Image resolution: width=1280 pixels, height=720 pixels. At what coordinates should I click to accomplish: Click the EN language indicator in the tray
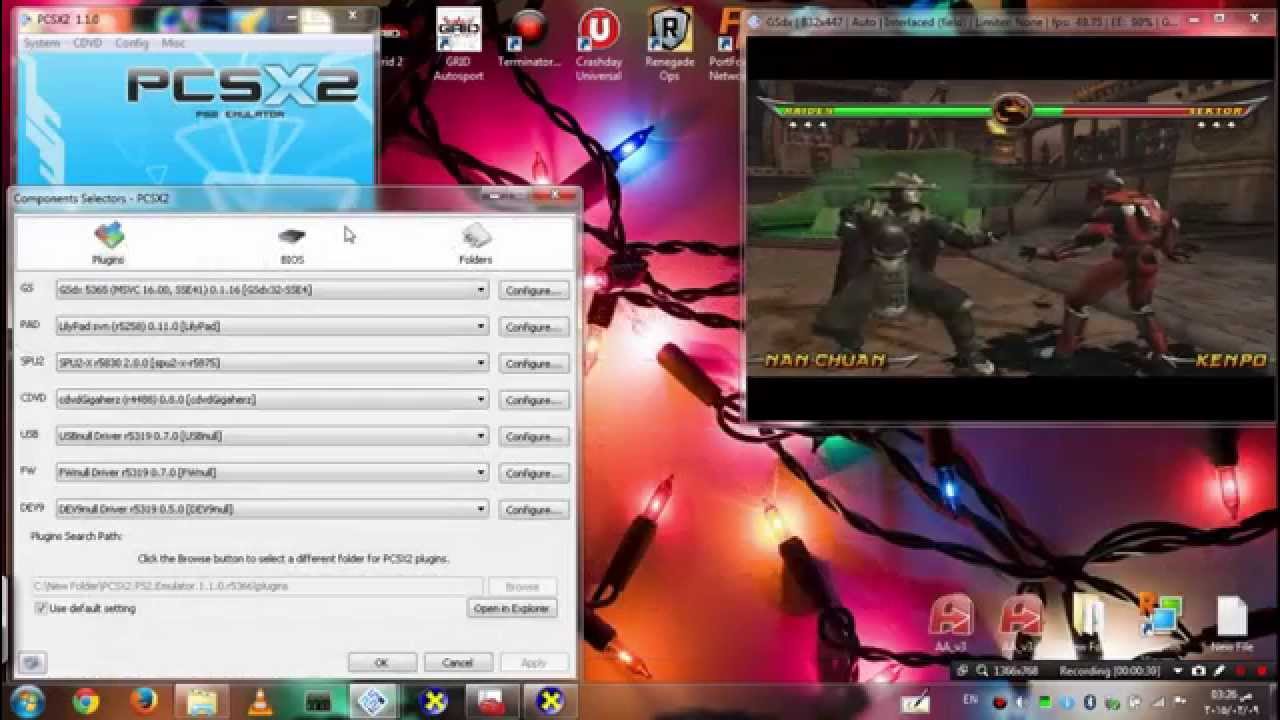coord(970,701)
